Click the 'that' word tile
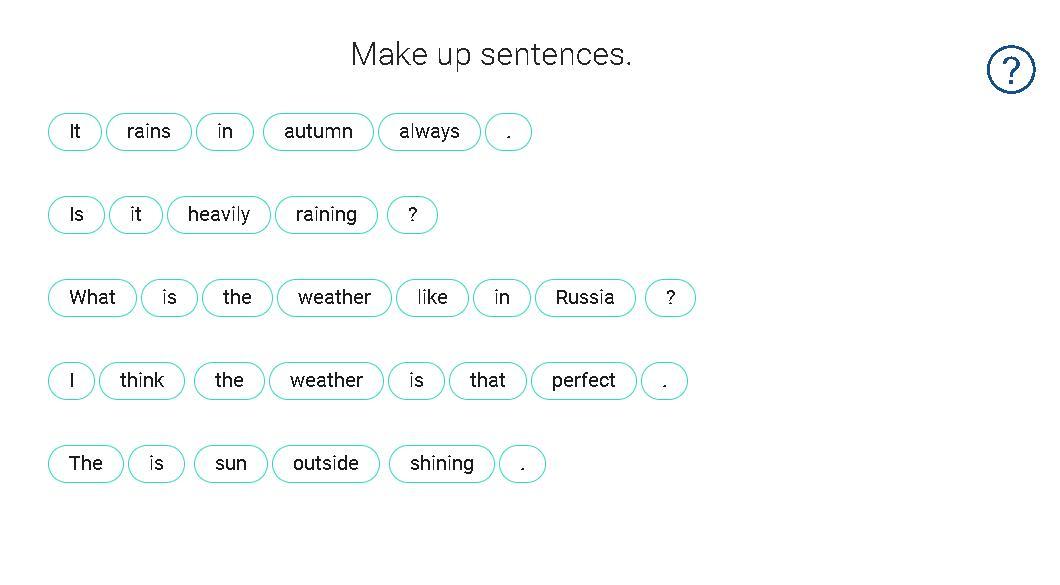The height and width of the screenshot is (585, 1060). pos(487,381)
